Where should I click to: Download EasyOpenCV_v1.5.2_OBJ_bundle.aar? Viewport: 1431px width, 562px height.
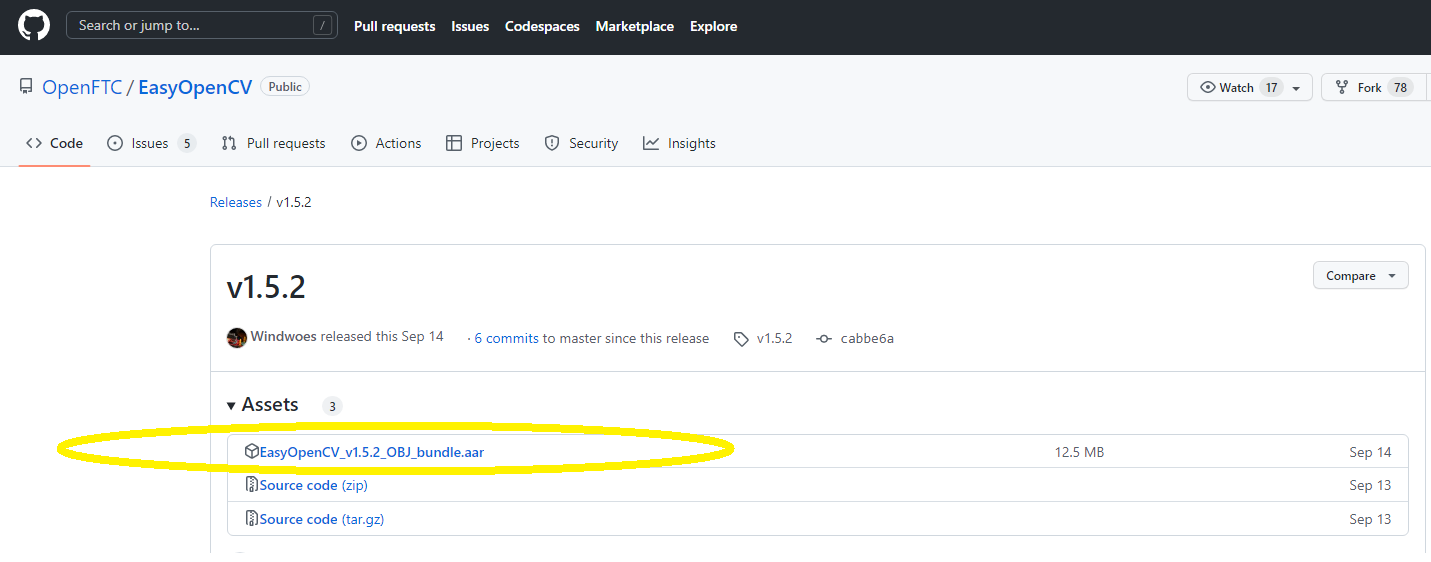point(371,452)
